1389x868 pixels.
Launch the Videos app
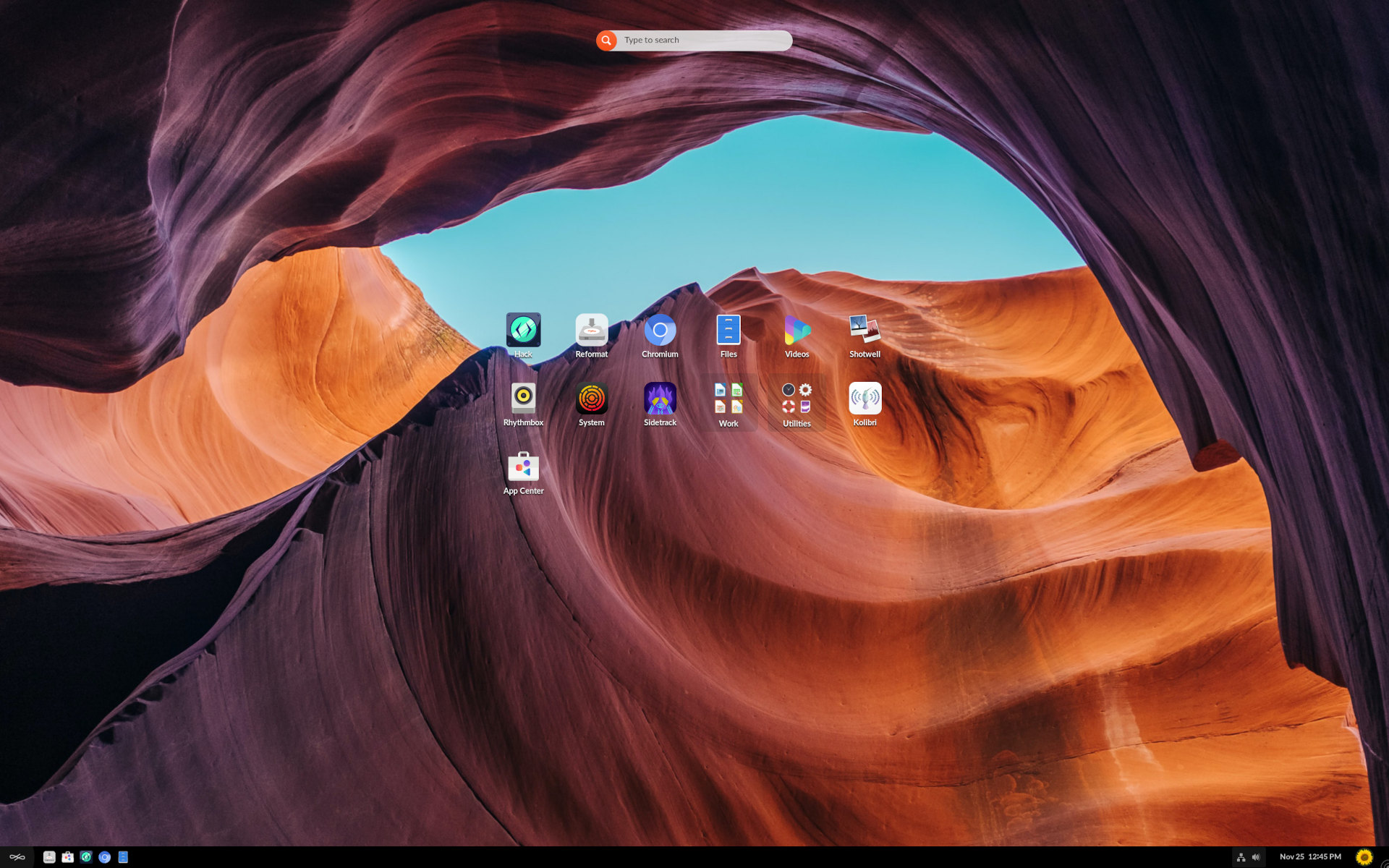coord(797,331)
